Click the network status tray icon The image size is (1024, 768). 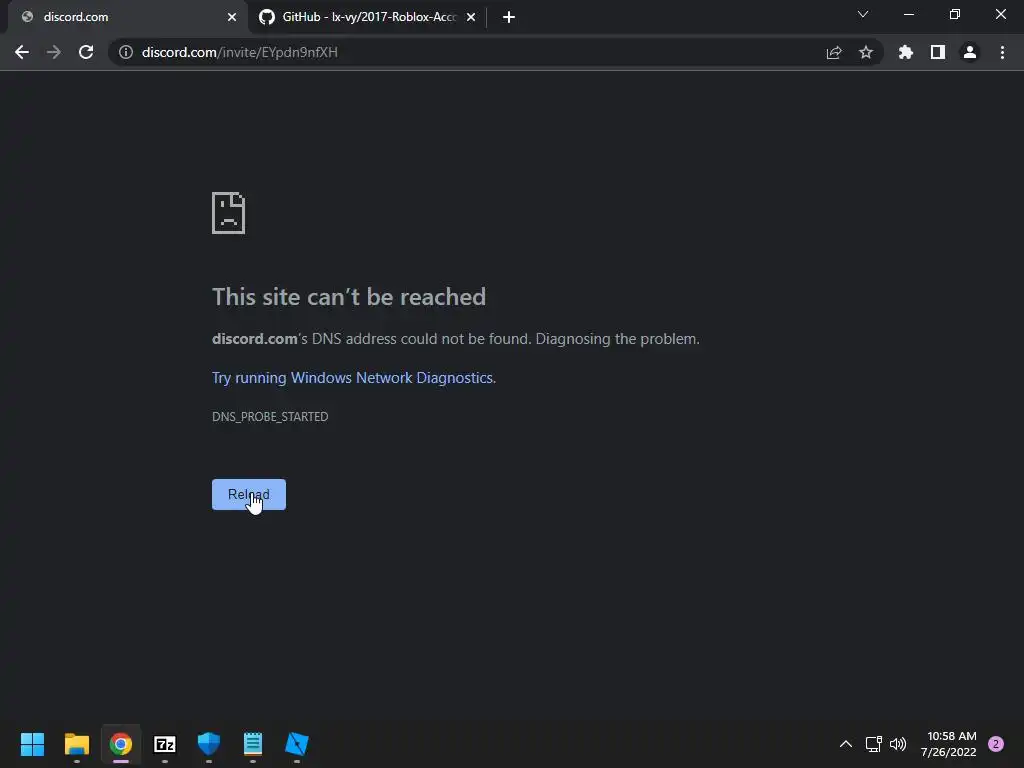pyautogui.click(x=874, y=744)
